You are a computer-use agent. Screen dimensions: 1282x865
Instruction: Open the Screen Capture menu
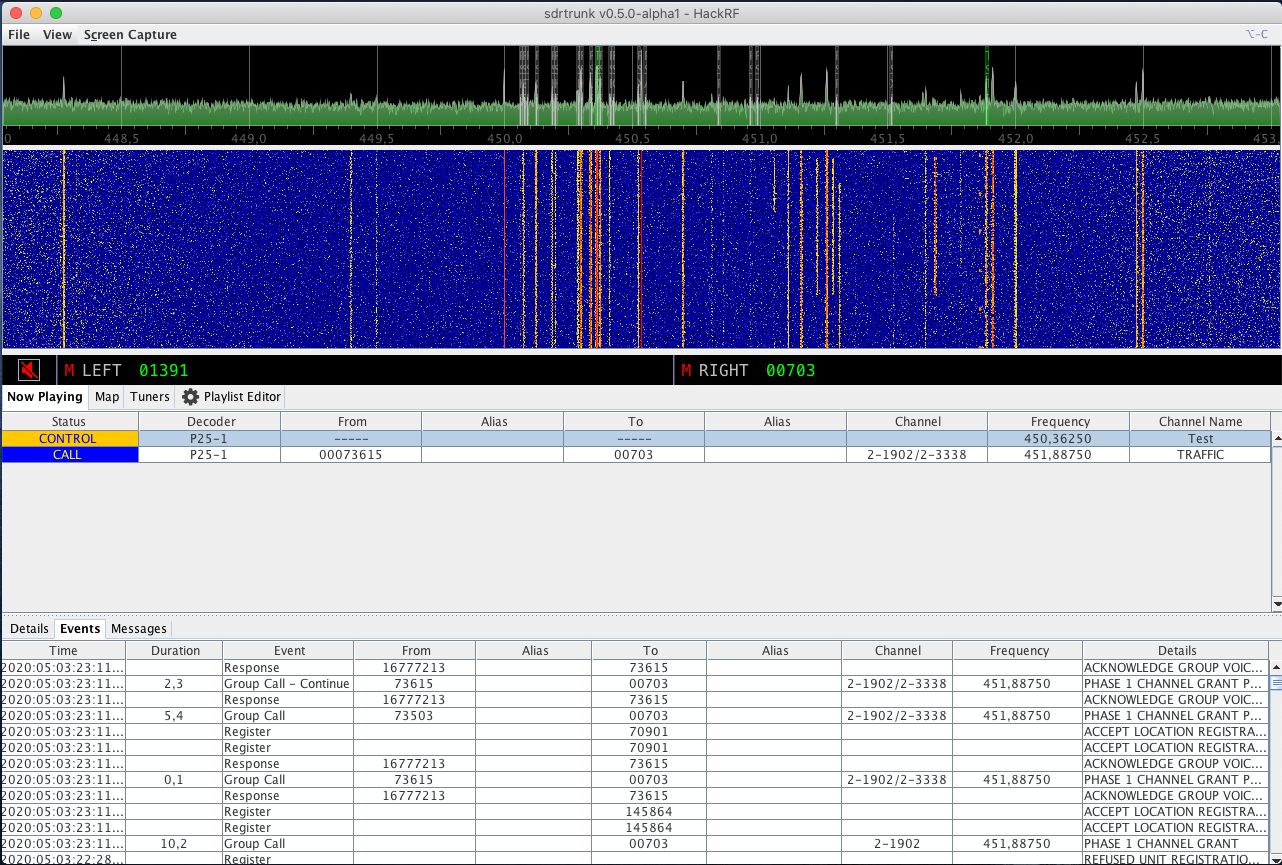click(130, 34)
